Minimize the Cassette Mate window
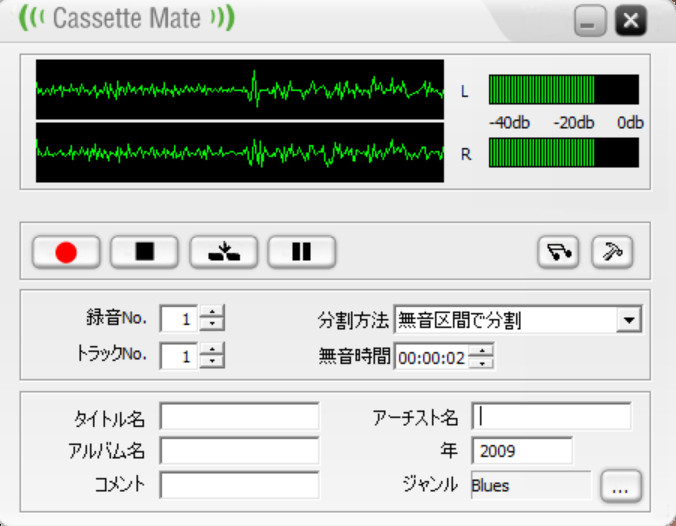 [x=591, y=21]
